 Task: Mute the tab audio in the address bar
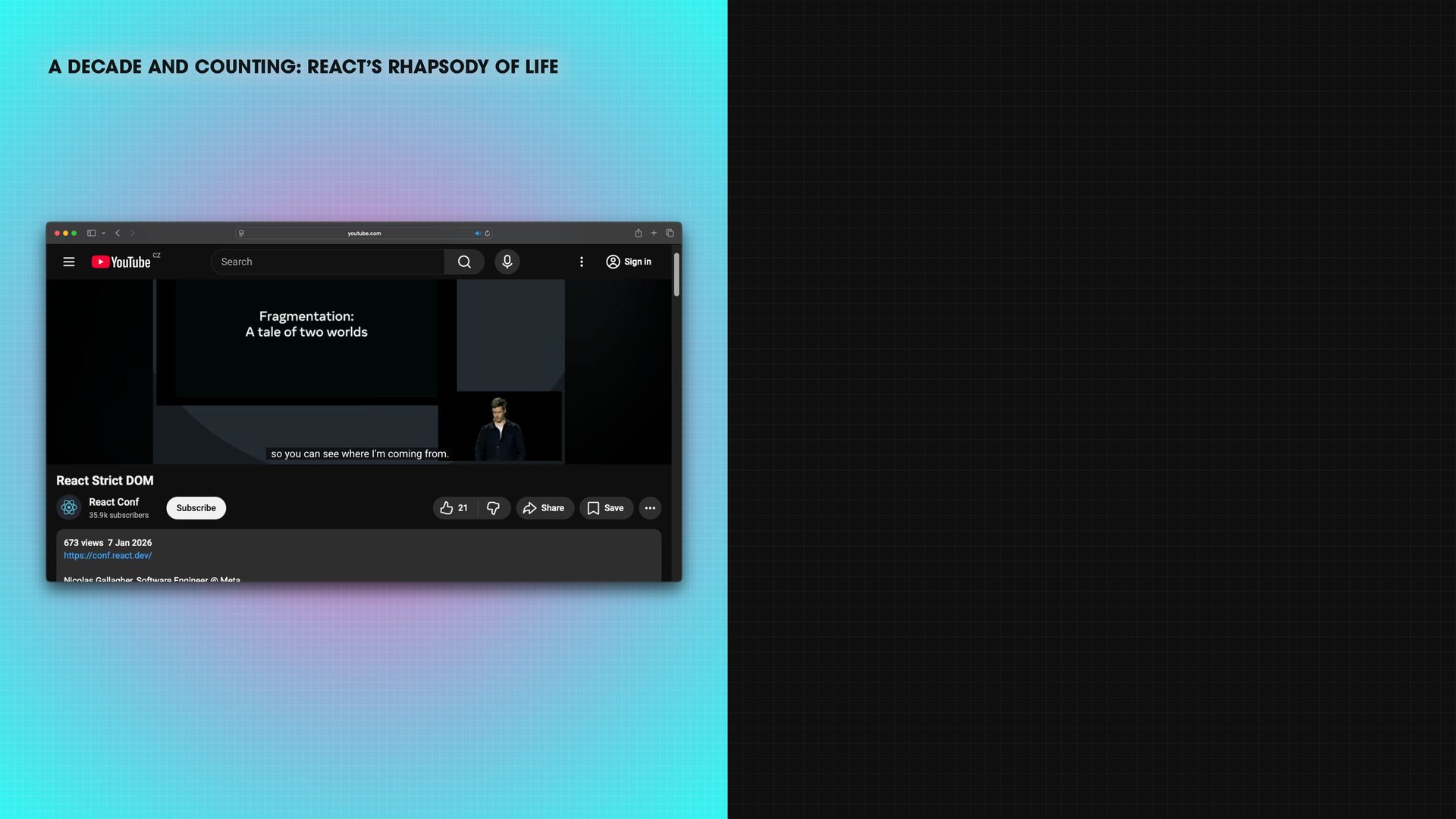point(478,233)
